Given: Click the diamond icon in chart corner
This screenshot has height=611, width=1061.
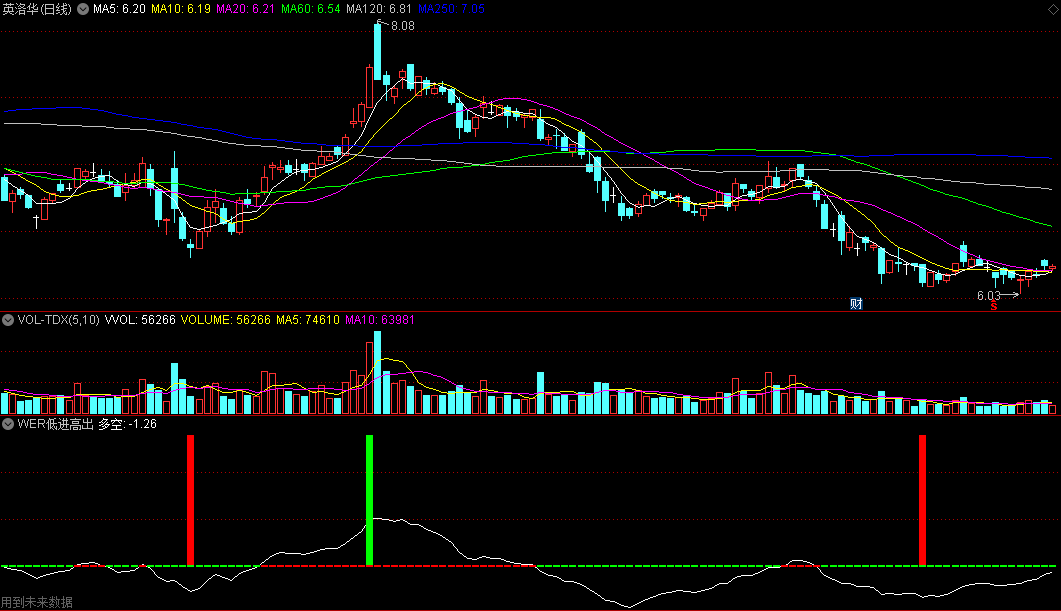Looking at the screenshot, I should [1054, 7].
